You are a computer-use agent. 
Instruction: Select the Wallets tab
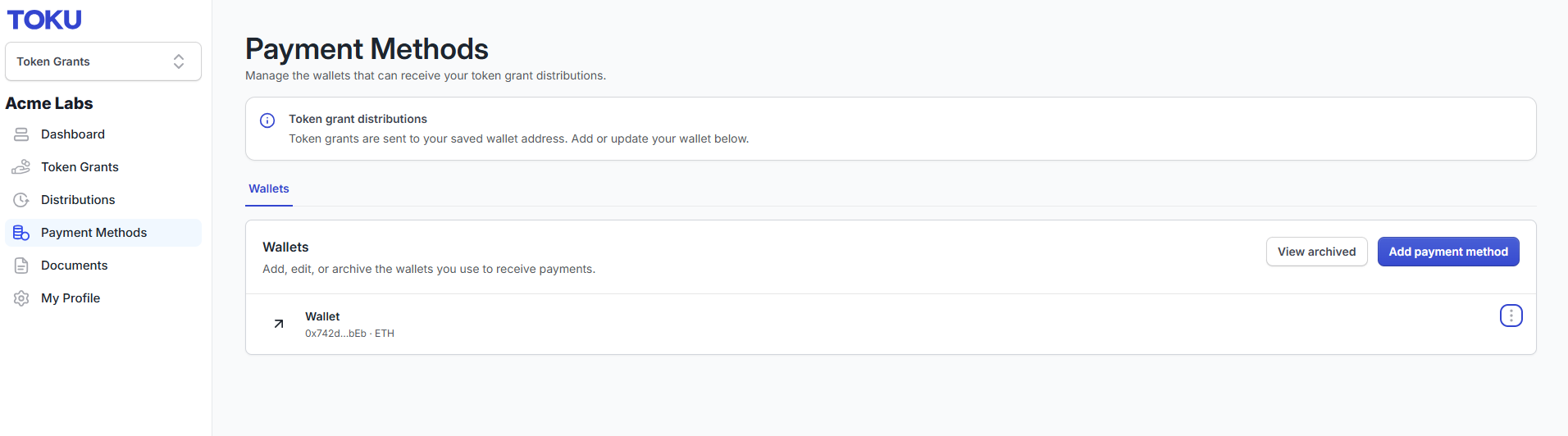point(269,188)
